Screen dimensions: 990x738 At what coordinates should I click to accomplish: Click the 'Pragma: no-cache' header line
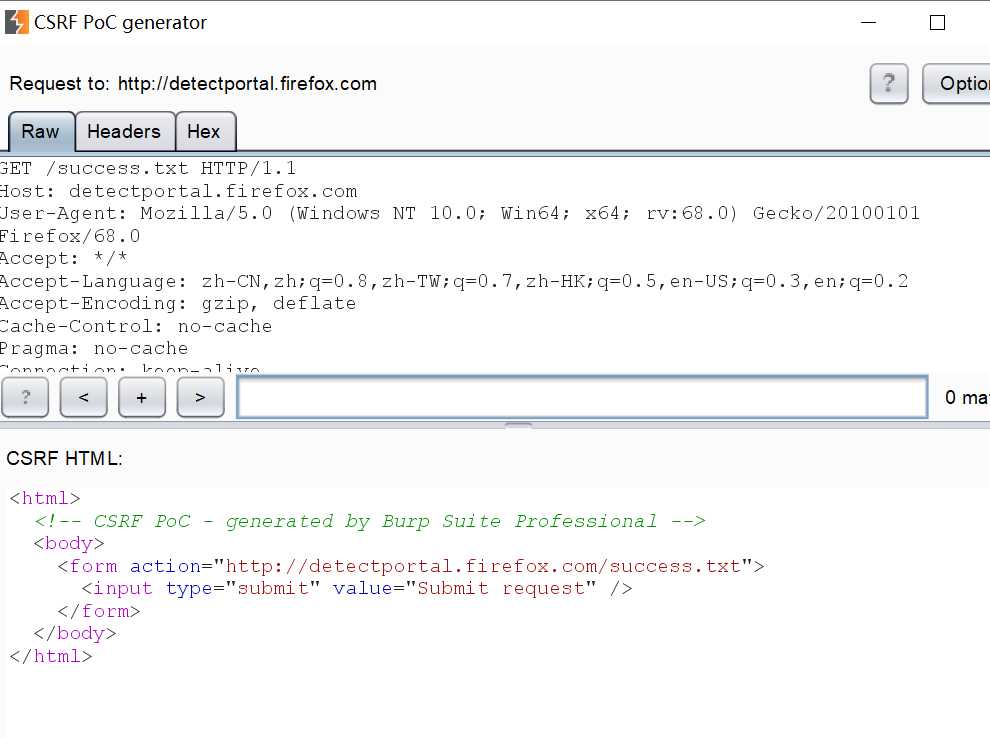pos(94,348)
